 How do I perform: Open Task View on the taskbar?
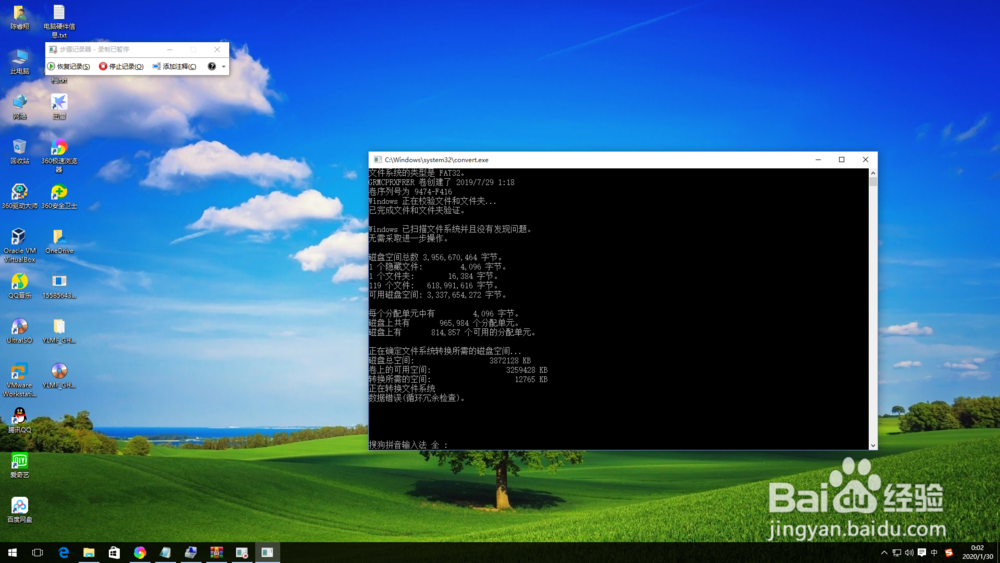[38, 552]
